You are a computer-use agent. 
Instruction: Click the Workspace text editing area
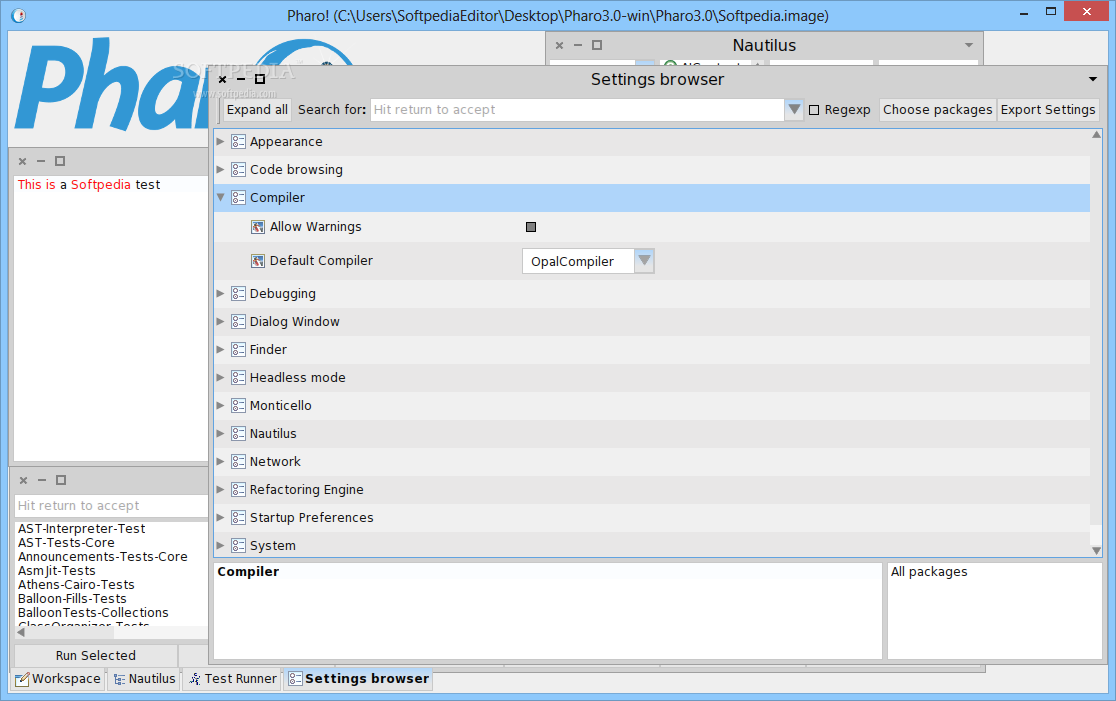tap(111, 319)
